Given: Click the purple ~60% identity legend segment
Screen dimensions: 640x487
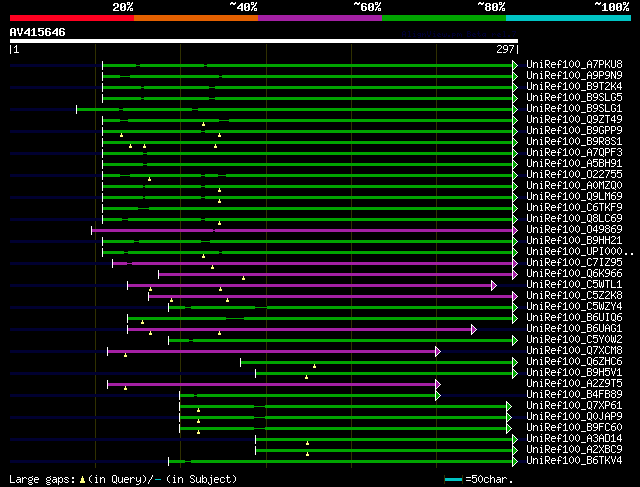Looking at the screenshot, I should [320, 18].
